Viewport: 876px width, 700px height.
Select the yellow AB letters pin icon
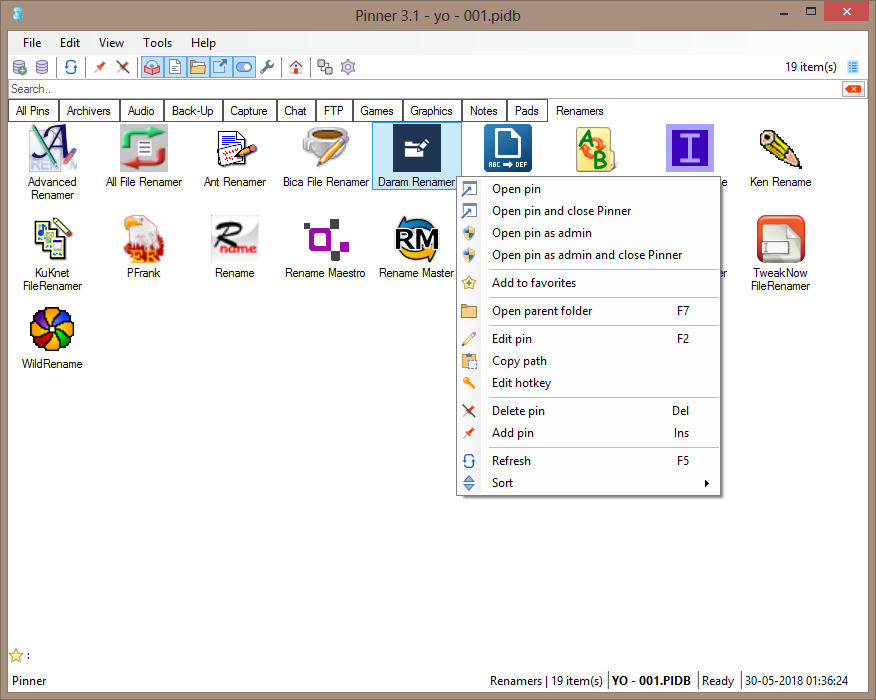coord(596,148)
